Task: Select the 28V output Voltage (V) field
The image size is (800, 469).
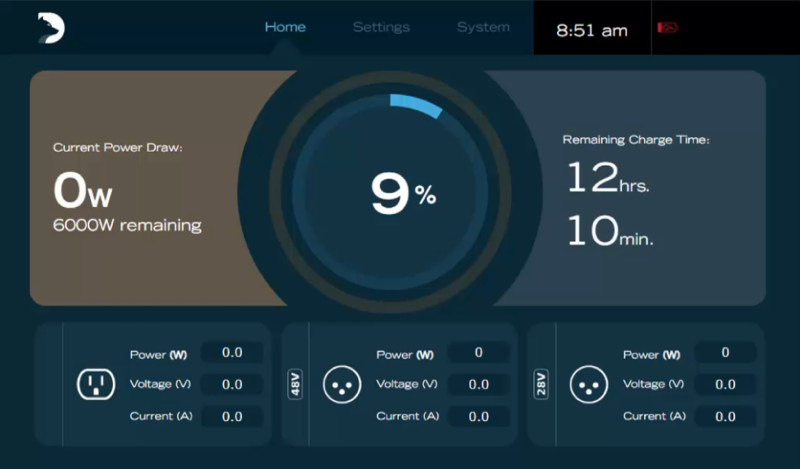Action: (x=725, y=384)
